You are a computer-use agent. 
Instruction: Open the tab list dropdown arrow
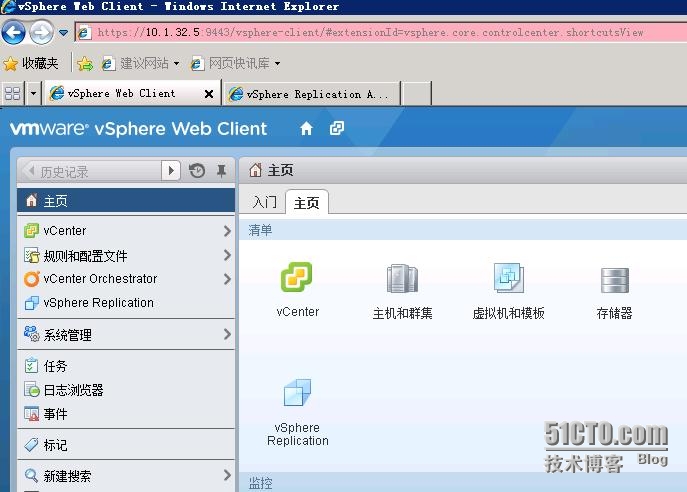(33, 93)
